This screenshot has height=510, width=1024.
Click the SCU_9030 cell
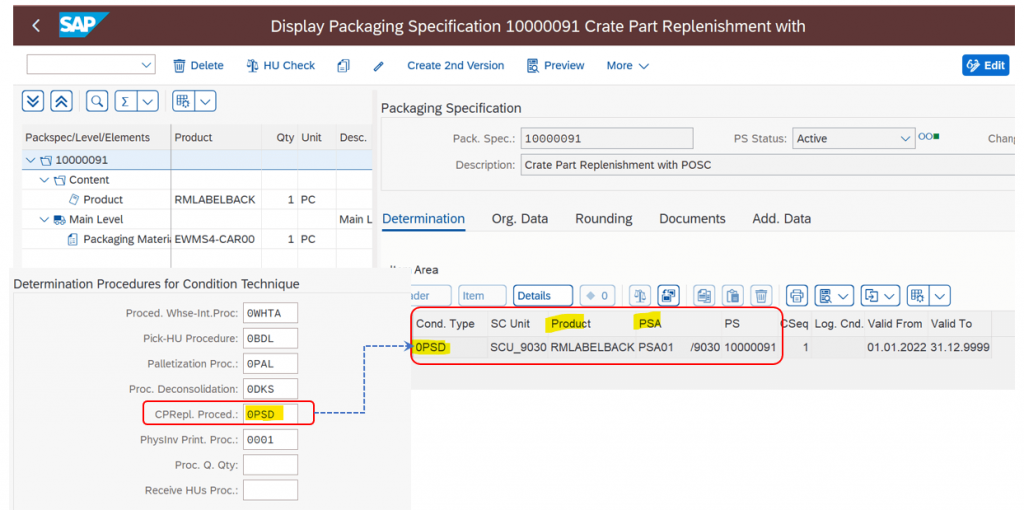click(518, 347)
